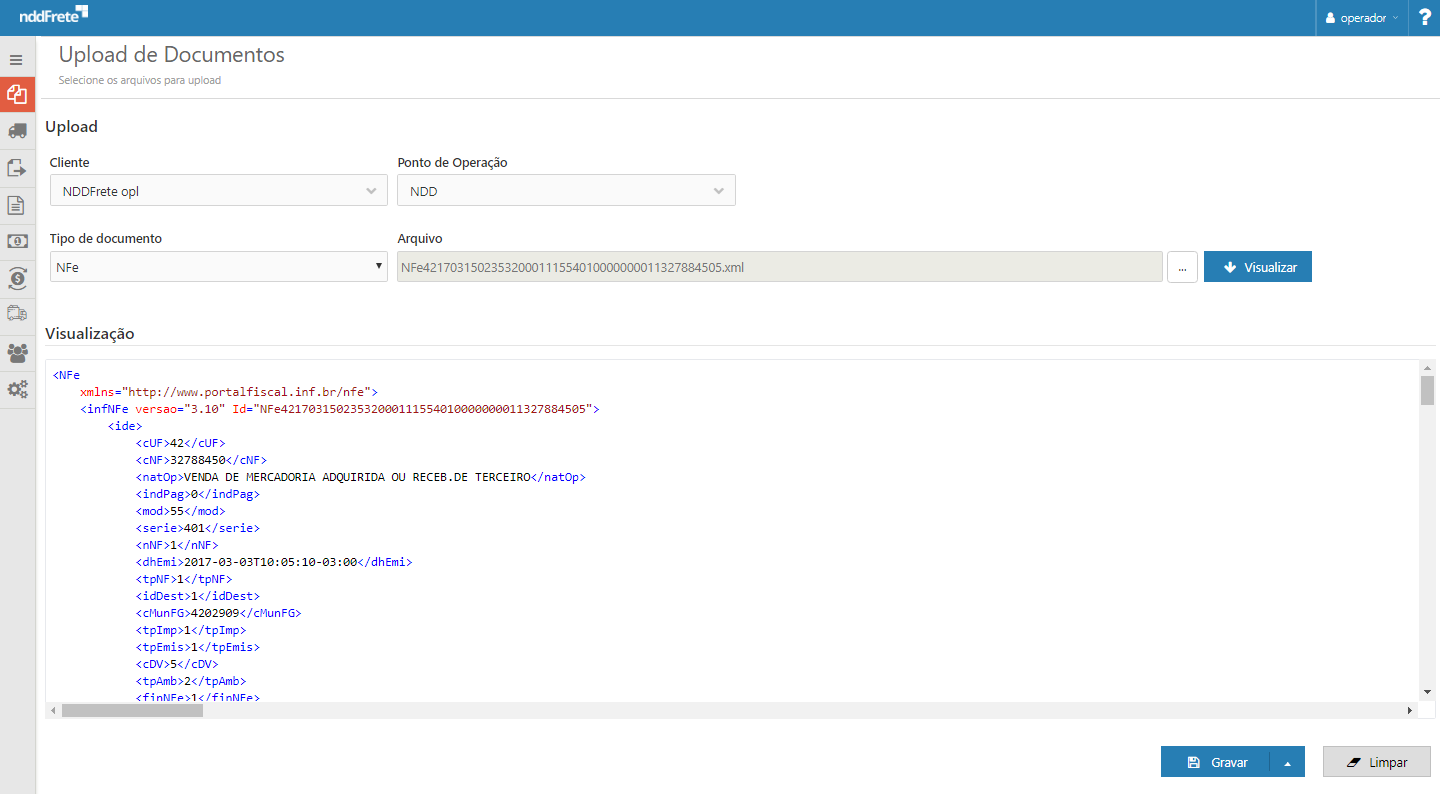Click the export arrow sidebar icon
The width and height of the screenshot is (1440, 794).
coord(16,168)
